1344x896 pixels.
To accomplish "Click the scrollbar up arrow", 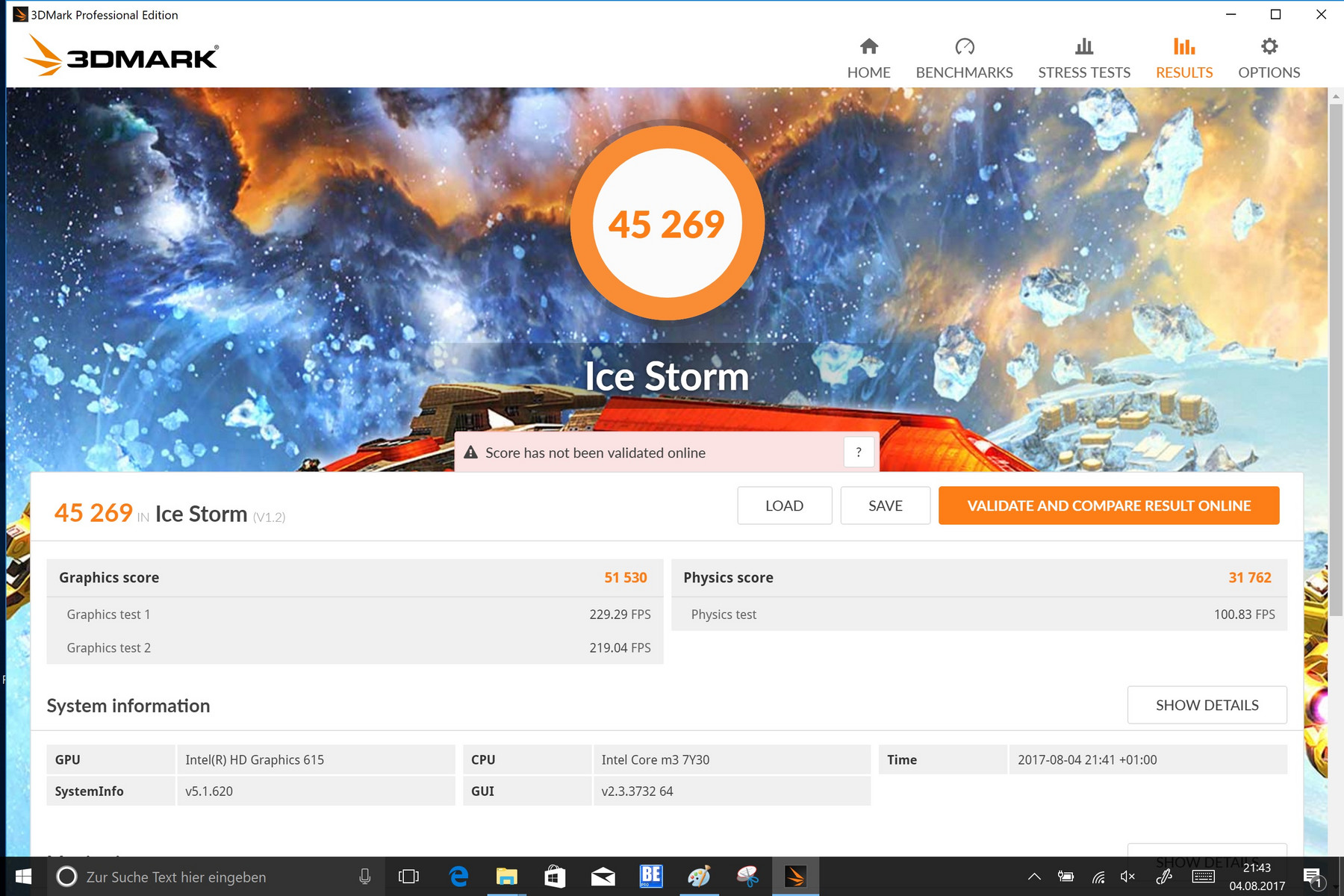I will tap(1336, 96).
